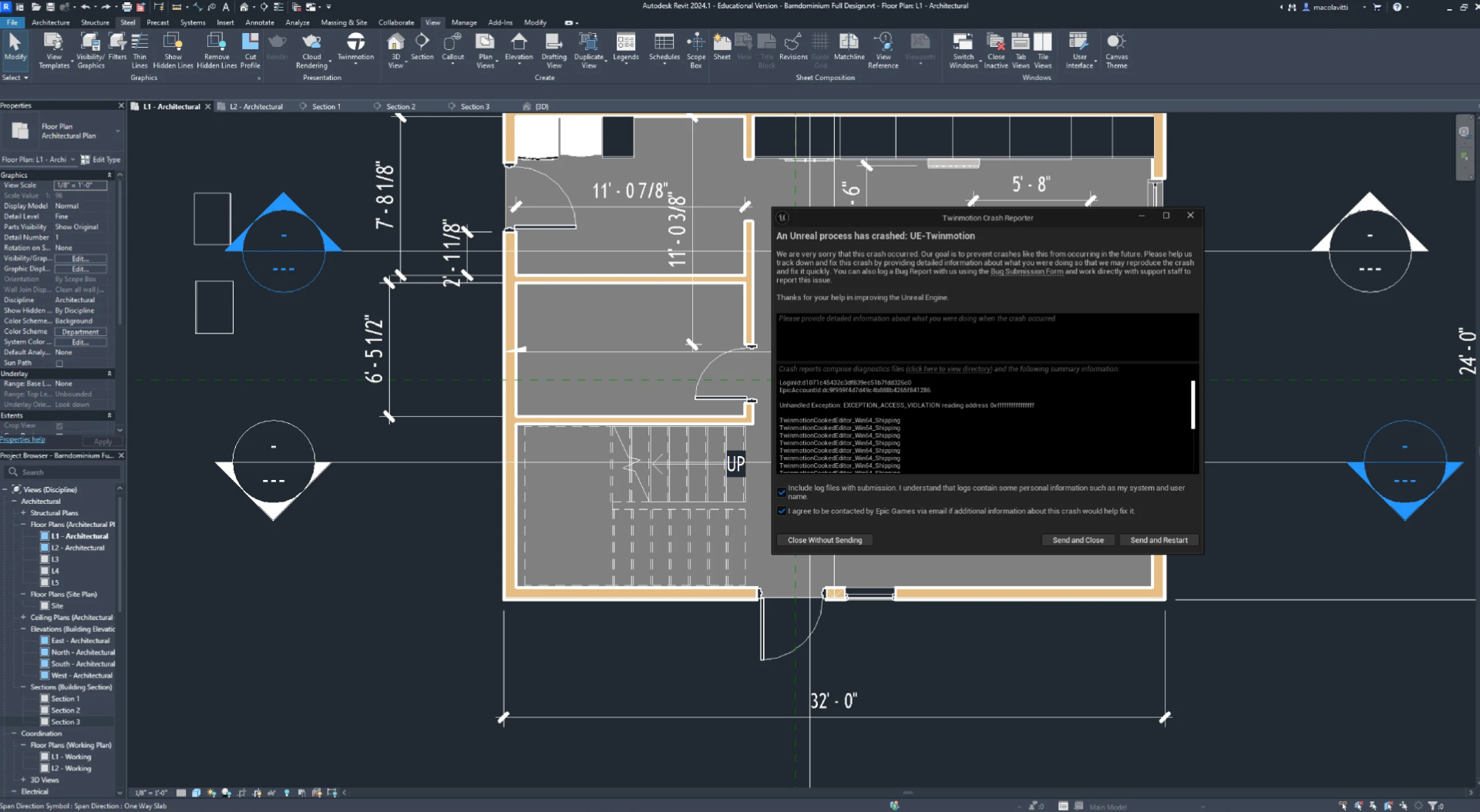Screen dimensions: 1480x812
Task: Toggle Thin Lines display
Action: point(140,51)
